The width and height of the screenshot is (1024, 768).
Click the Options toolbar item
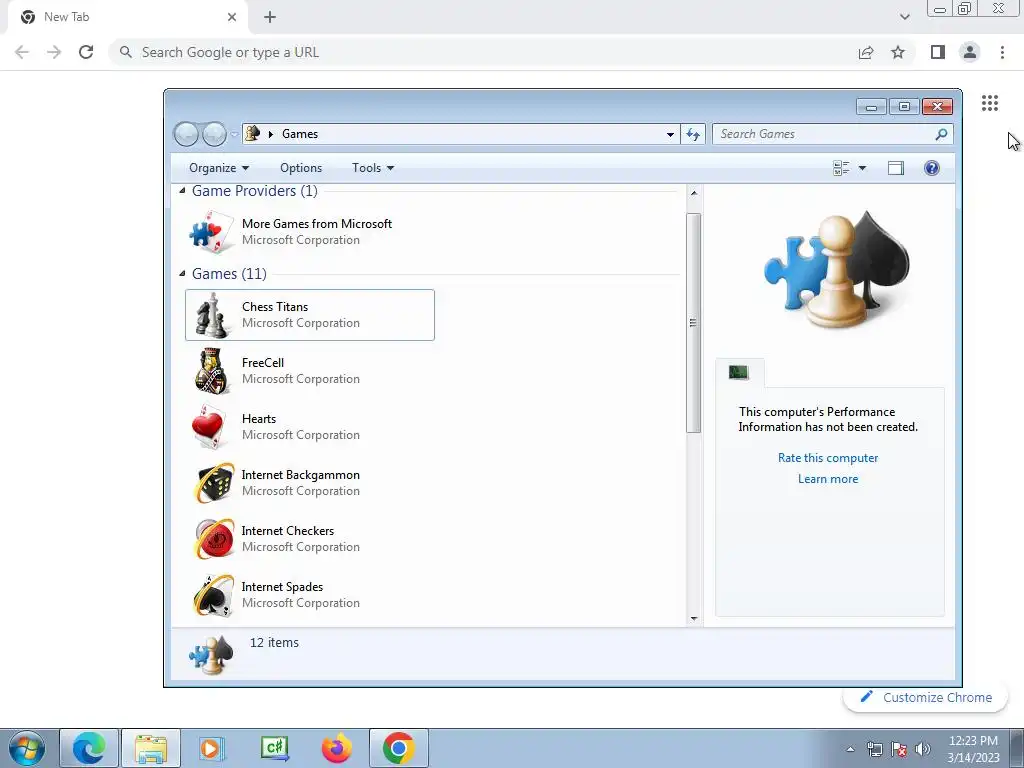pos(301,168)
